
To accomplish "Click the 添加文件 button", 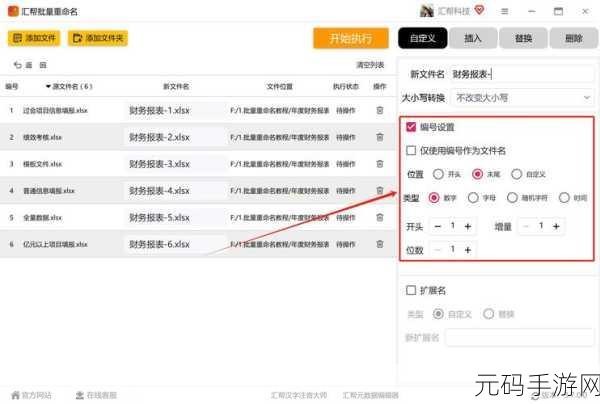I will [x=34, y=38].
